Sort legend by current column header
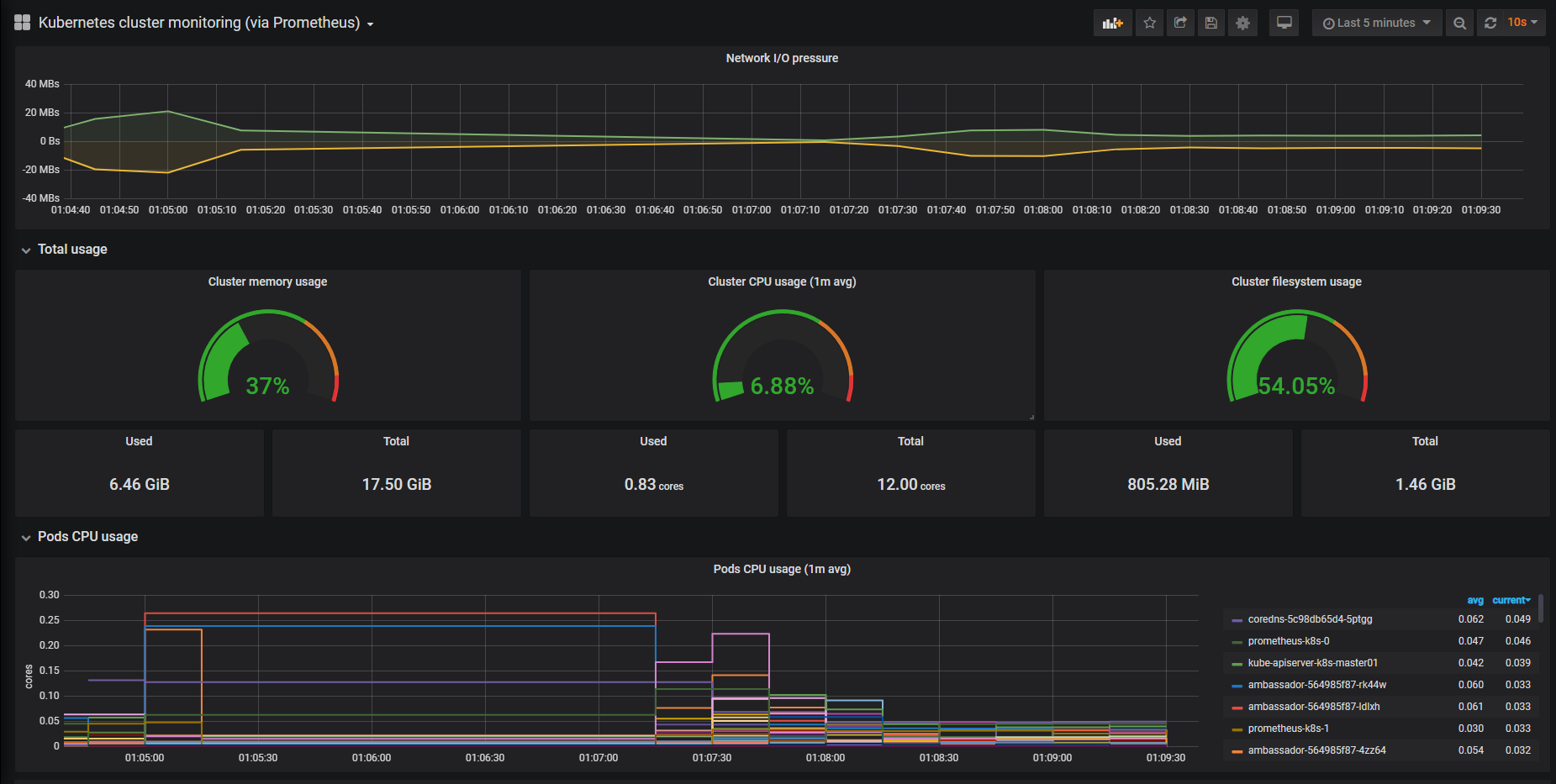The width and height of the screenshot is (1556, 784). pos(1511,600)
